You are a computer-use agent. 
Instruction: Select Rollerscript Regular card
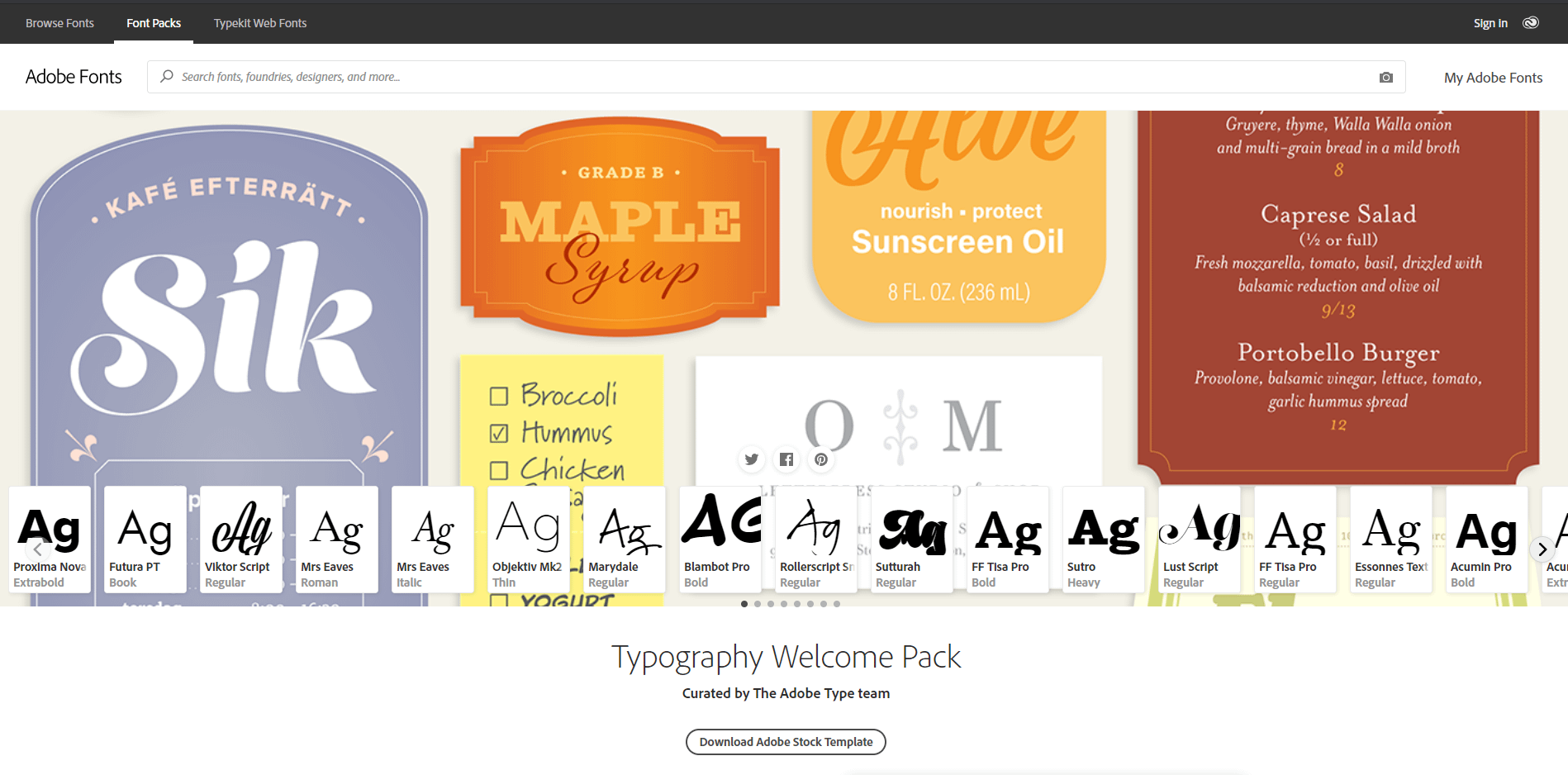tap(816, 540)
